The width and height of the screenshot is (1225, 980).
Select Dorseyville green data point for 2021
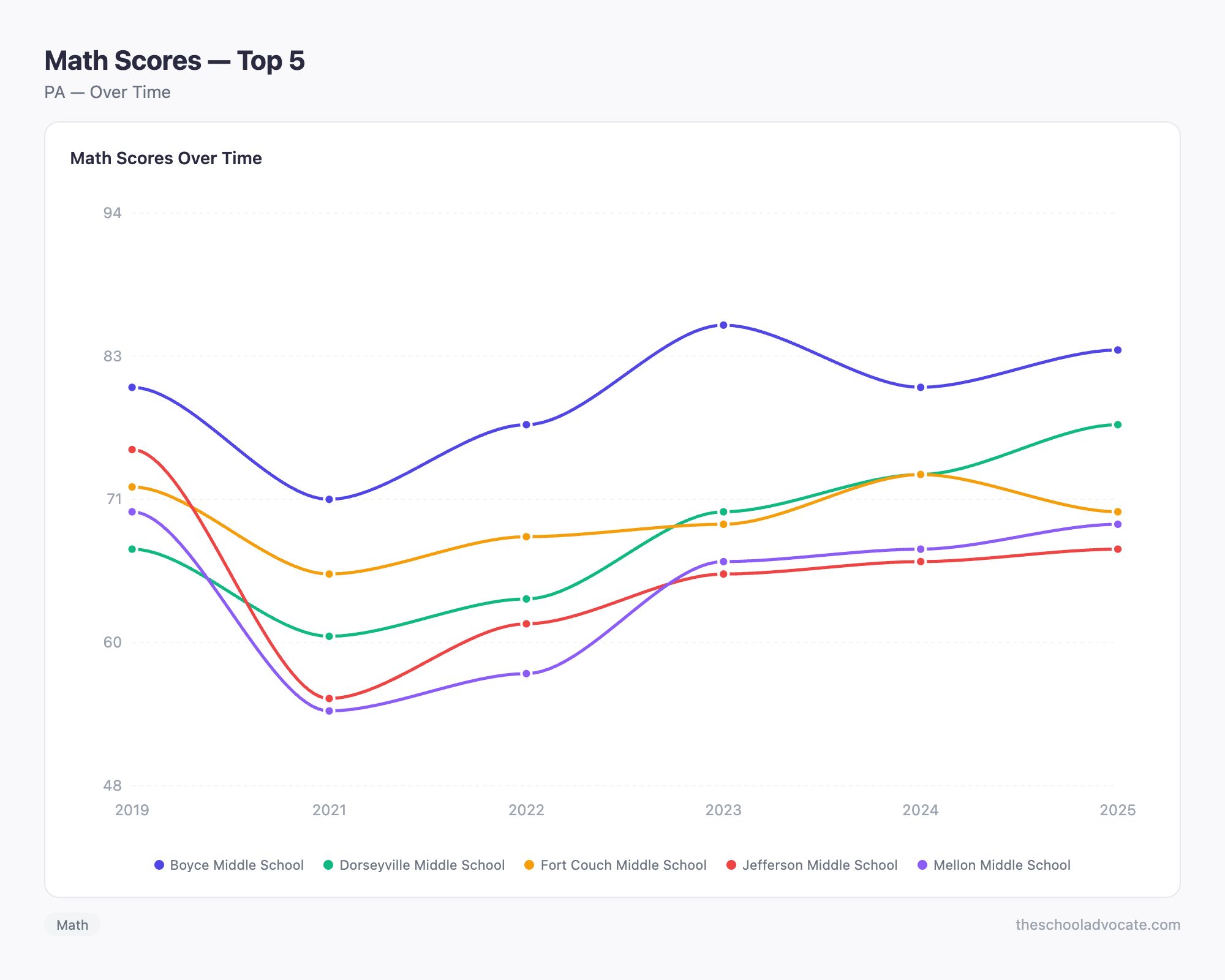click(330, 636)
